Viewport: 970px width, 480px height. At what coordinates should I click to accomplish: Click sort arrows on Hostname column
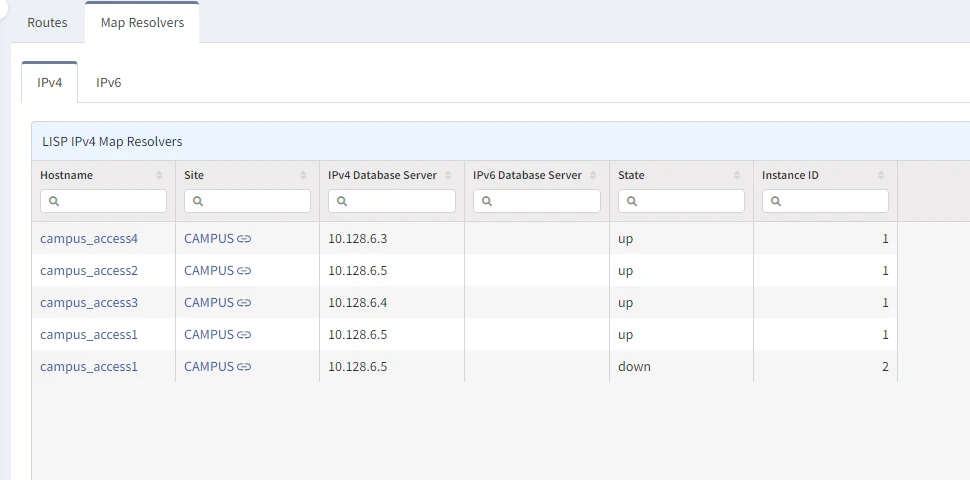pyautogui.click(x=160, y=175)
